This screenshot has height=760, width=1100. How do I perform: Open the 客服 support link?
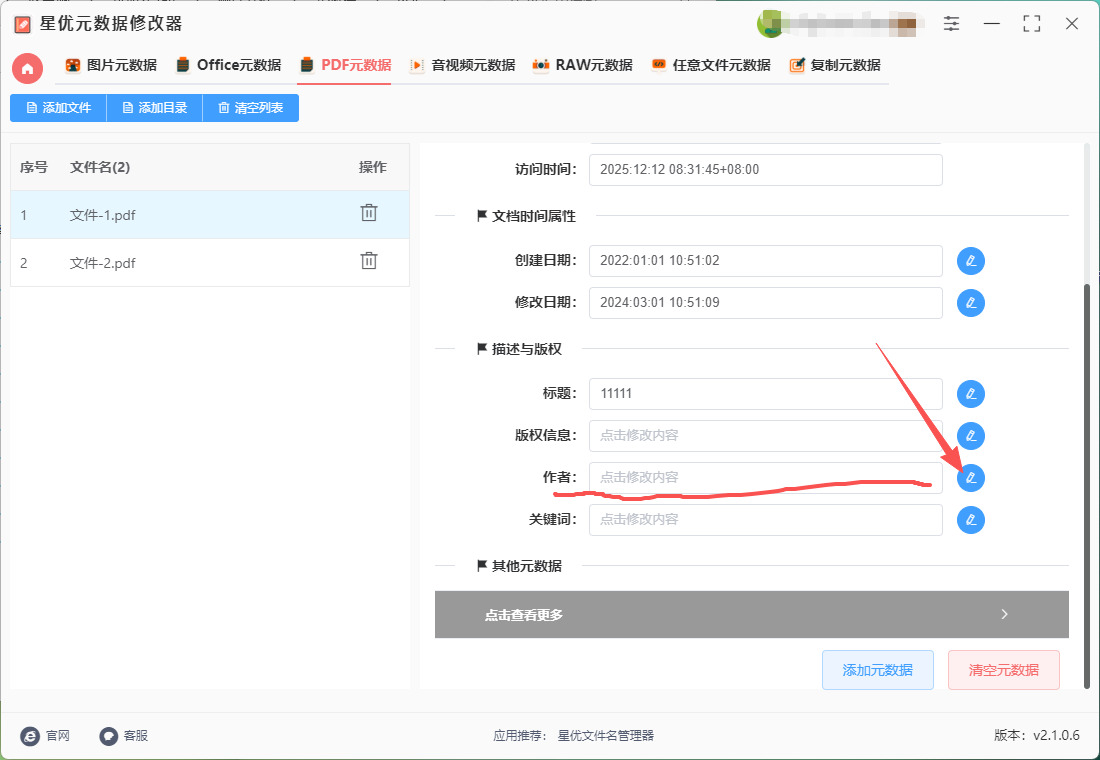pyautogui.click(x=123, y=735)
